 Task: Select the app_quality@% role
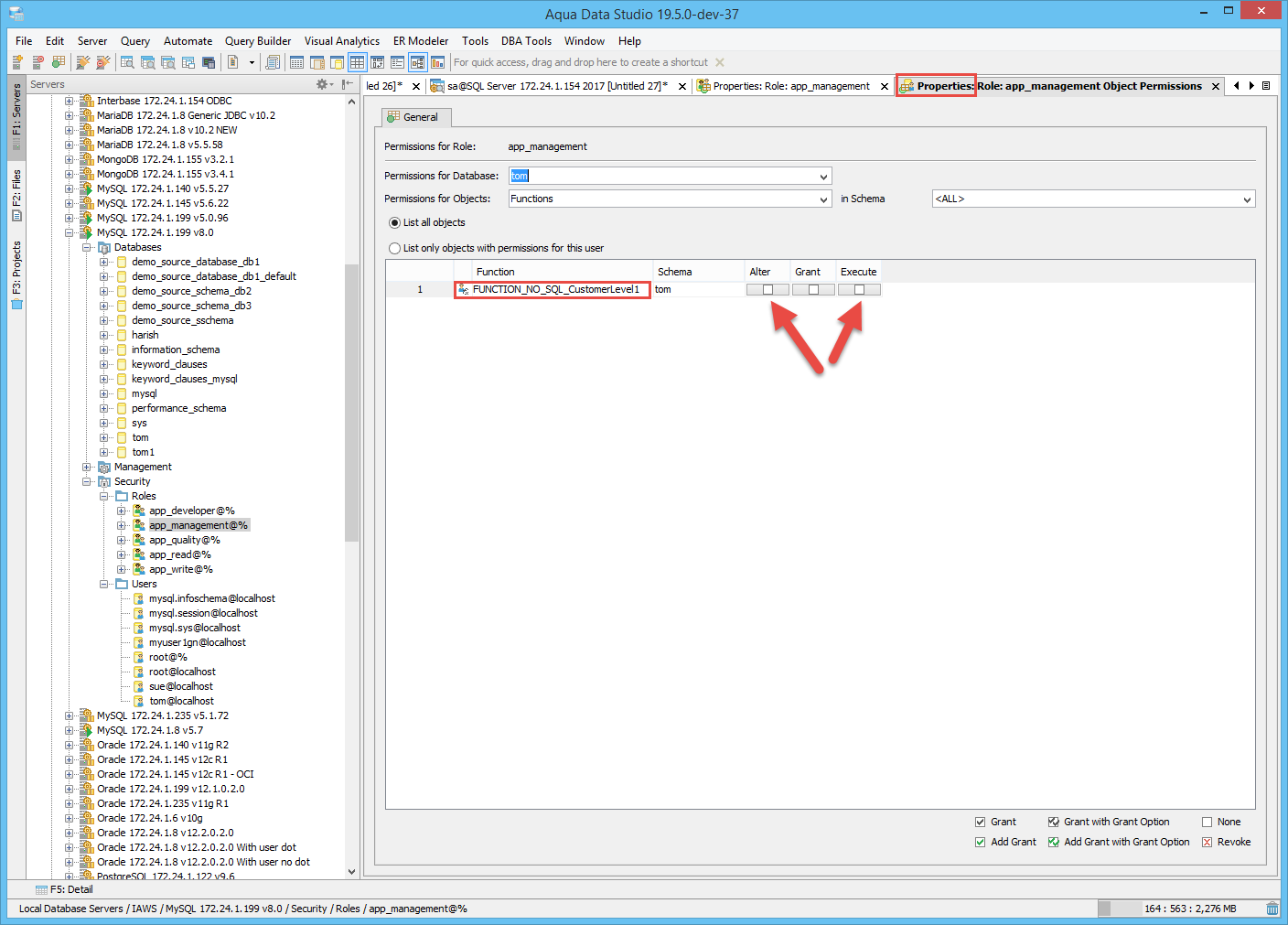click(x=185, y=540)
